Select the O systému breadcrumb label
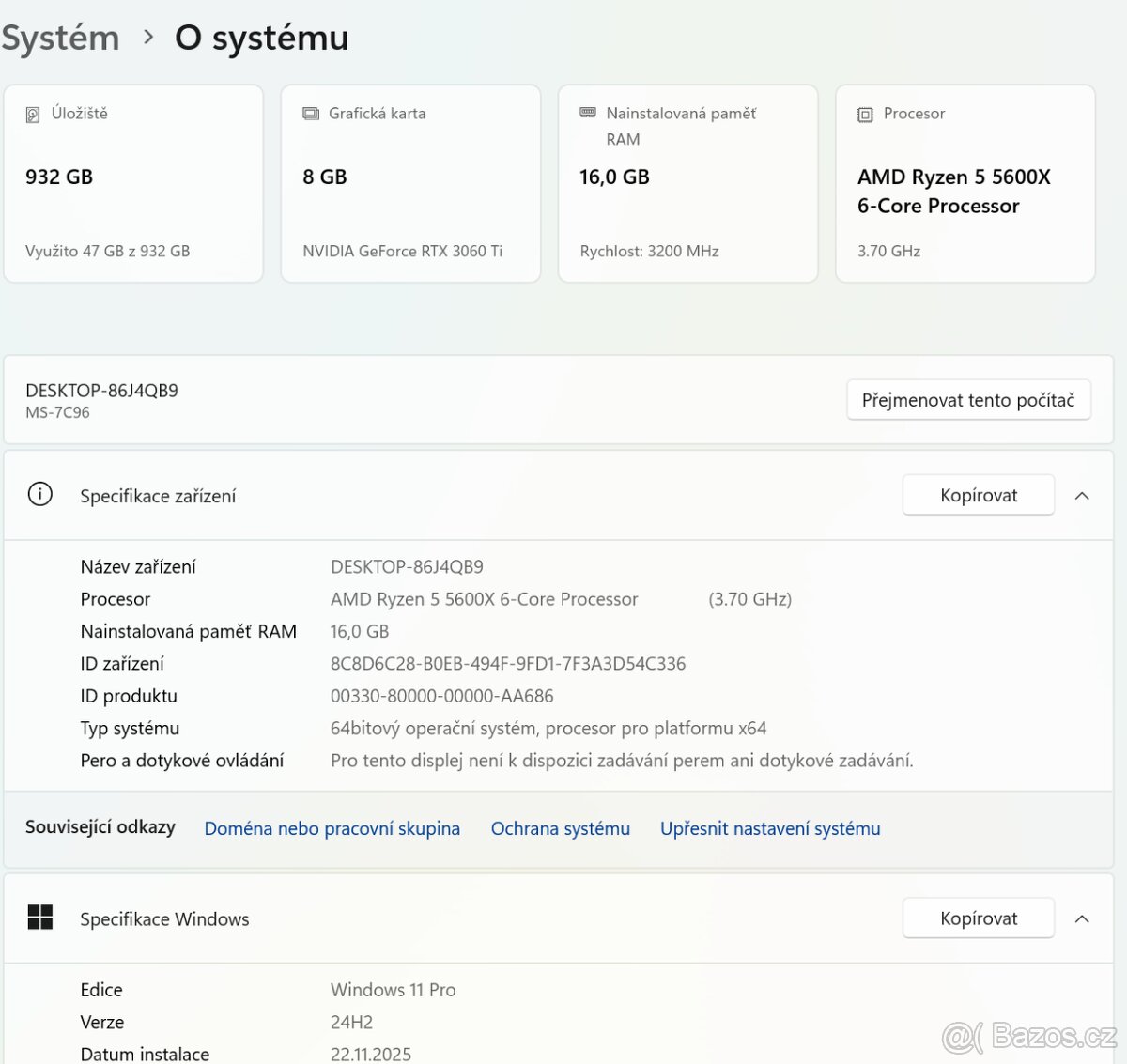The width and height of the screenshot is (1127, 1064). pos(260,38)
